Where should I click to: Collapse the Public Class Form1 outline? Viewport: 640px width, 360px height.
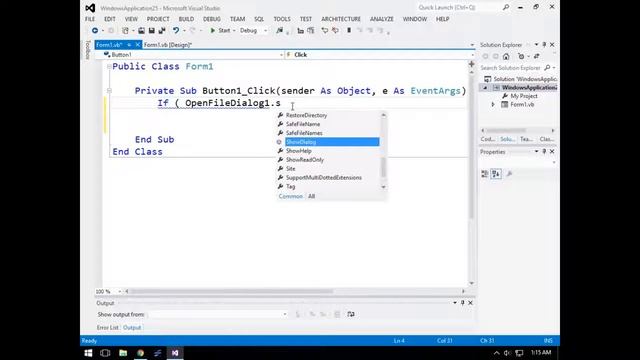pos(109,67)
